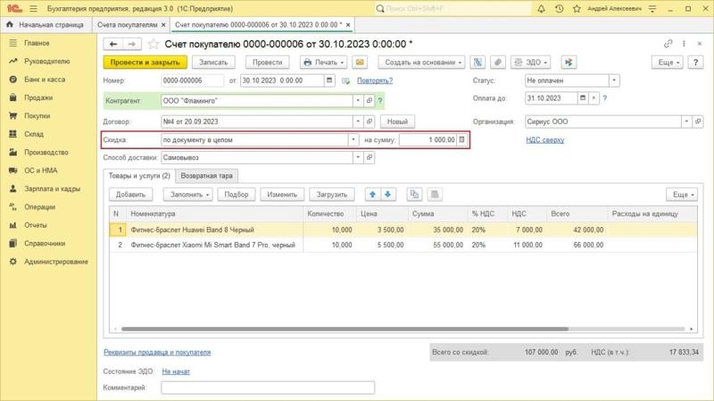Open the notifications bell icon
714x401 pixels.
(541, 9)
